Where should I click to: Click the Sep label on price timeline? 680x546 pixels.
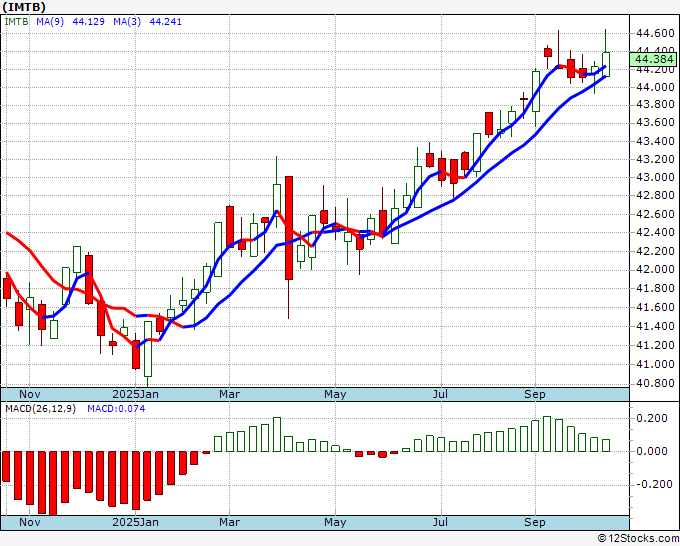coord(534,394)
